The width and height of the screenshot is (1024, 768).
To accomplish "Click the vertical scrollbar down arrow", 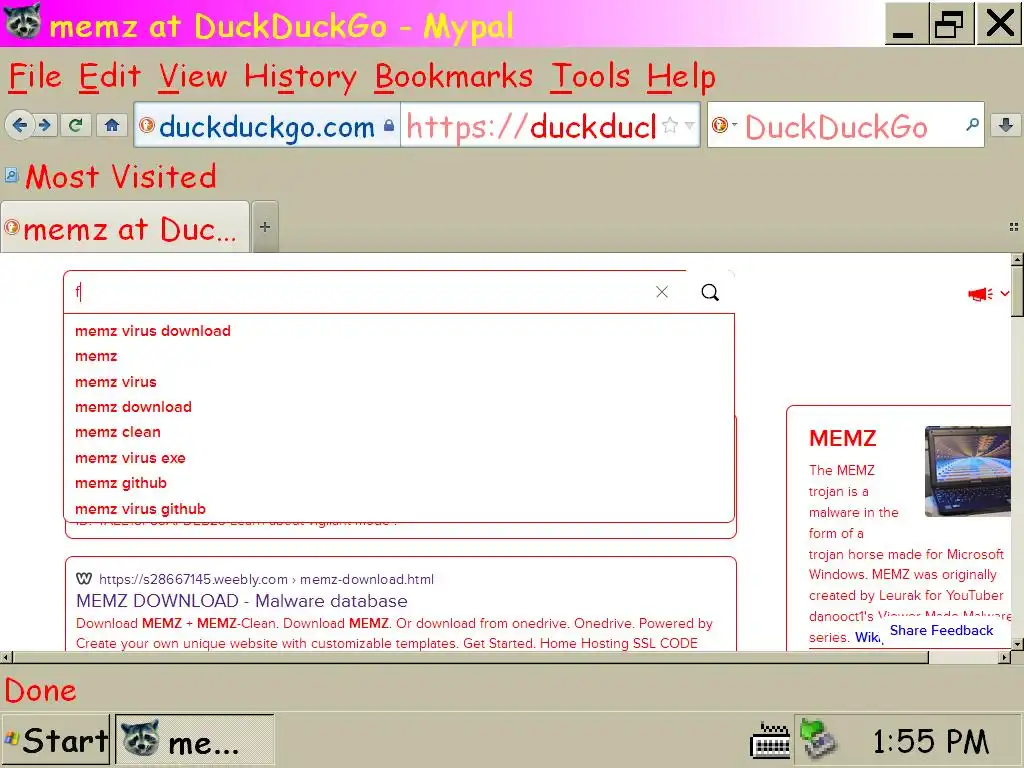I will [1017, 643].
